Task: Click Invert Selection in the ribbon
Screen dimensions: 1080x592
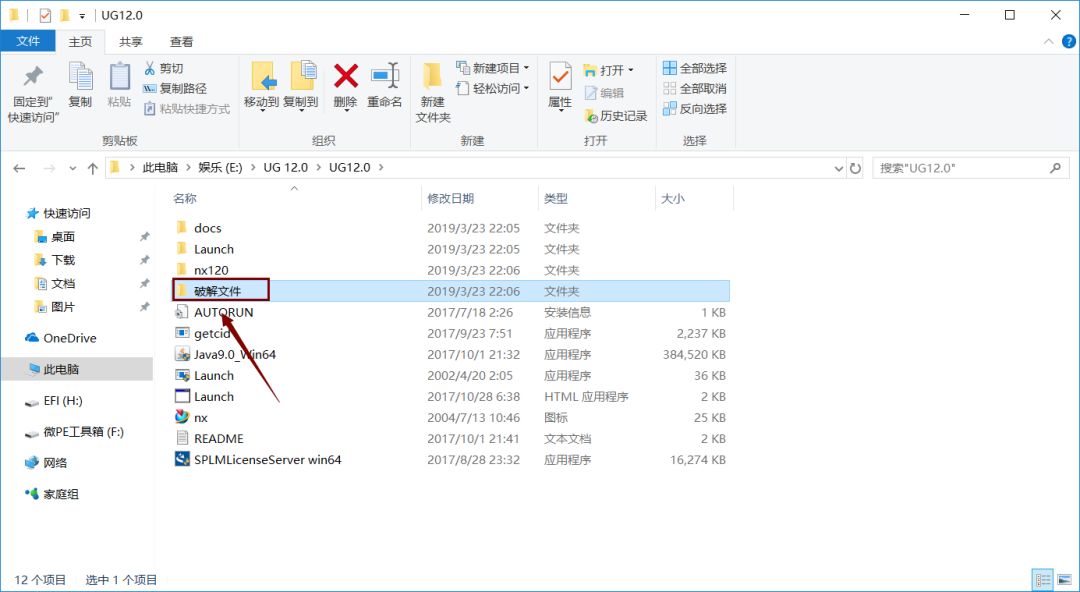Action: point(695,109)
